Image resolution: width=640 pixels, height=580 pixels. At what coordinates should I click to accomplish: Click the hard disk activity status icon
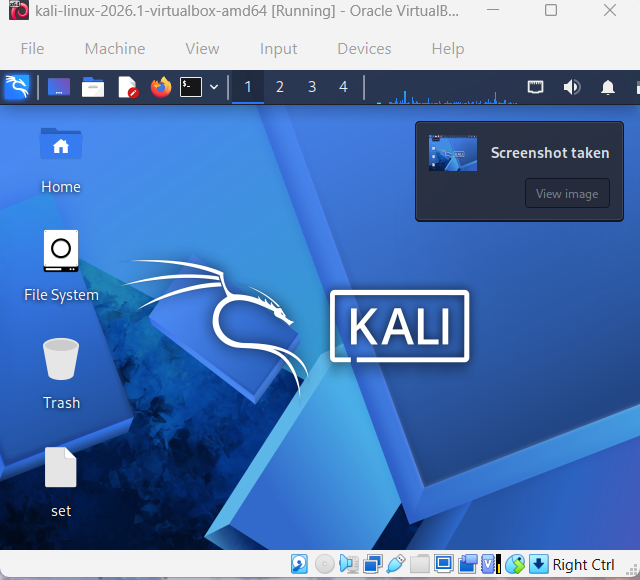[x=299, y=564]
